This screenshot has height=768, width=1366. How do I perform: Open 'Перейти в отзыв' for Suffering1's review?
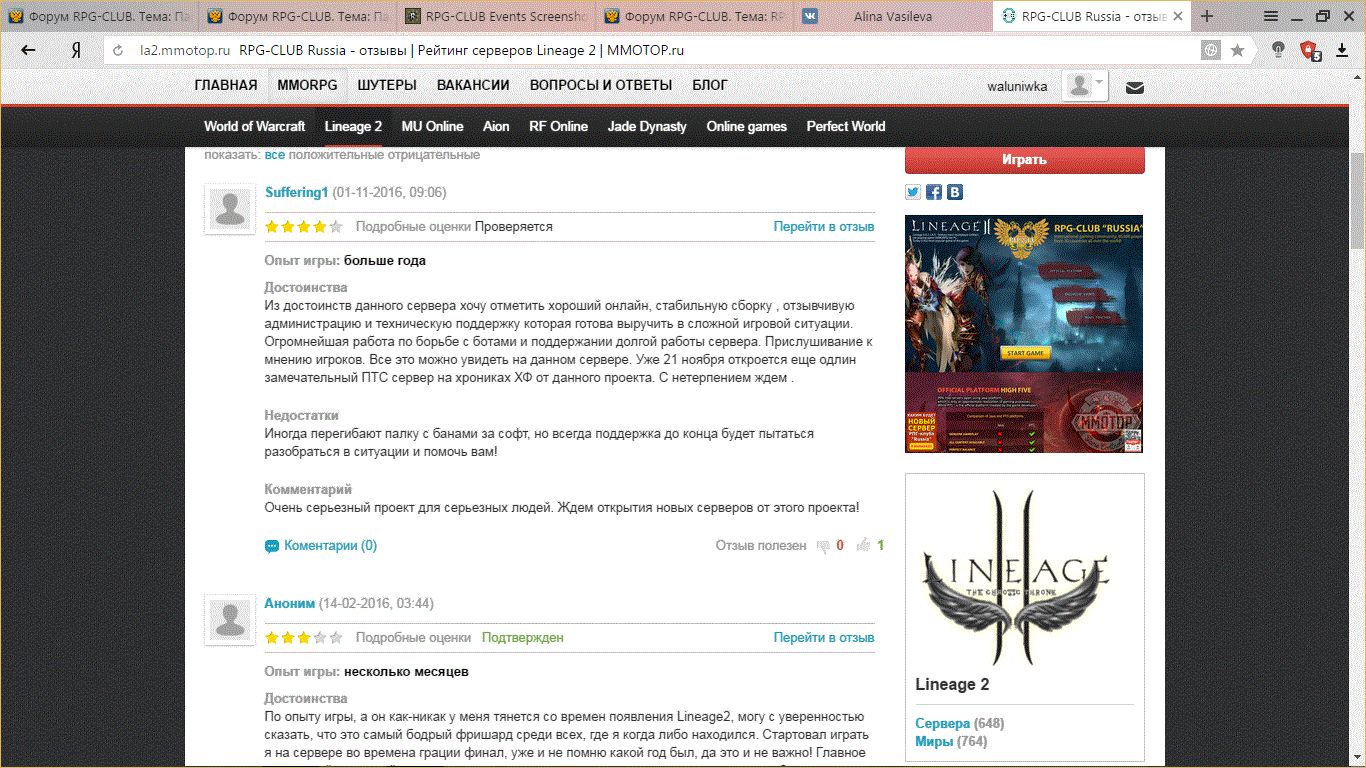[x=824, y=227]
